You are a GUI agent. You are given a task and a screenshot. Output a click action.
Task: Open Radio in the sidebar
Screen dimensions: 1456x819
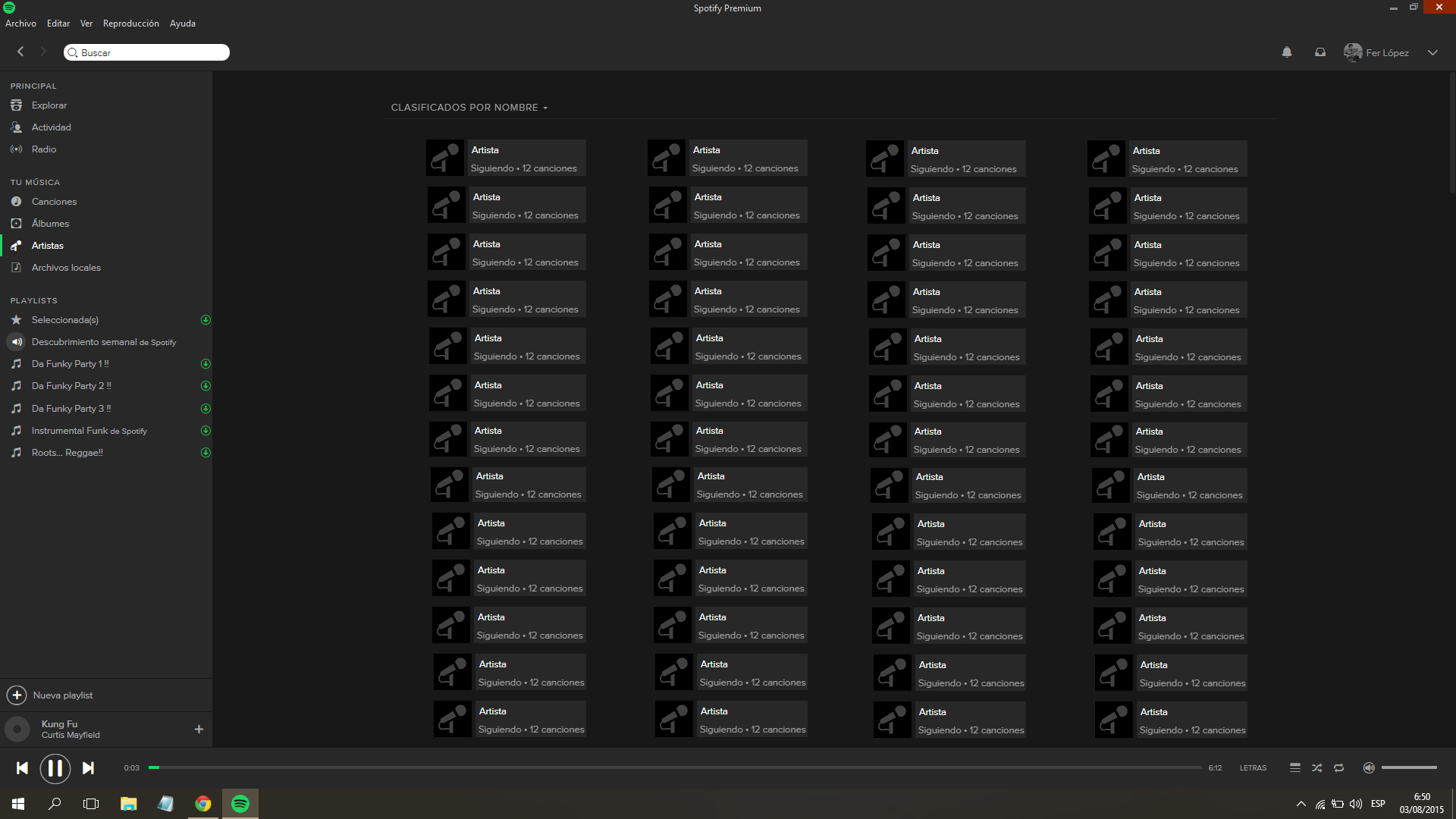[x=44, y=149]
